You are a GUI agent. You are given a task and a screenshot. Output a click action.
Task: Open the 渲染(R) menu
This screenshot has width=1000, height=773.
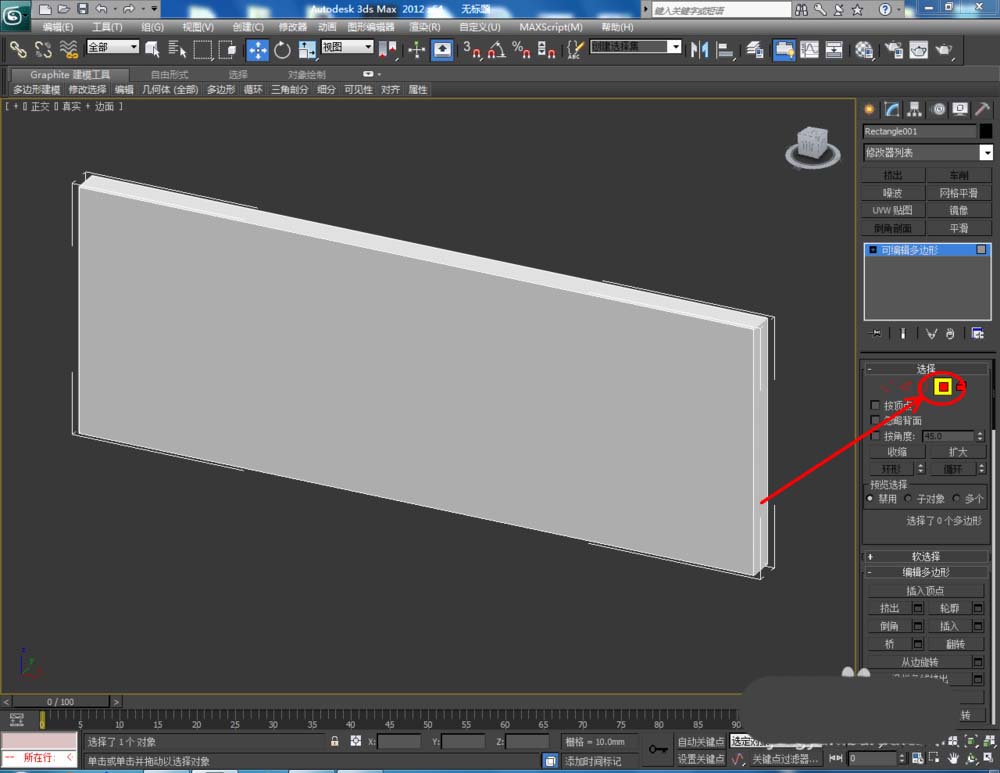424,27
